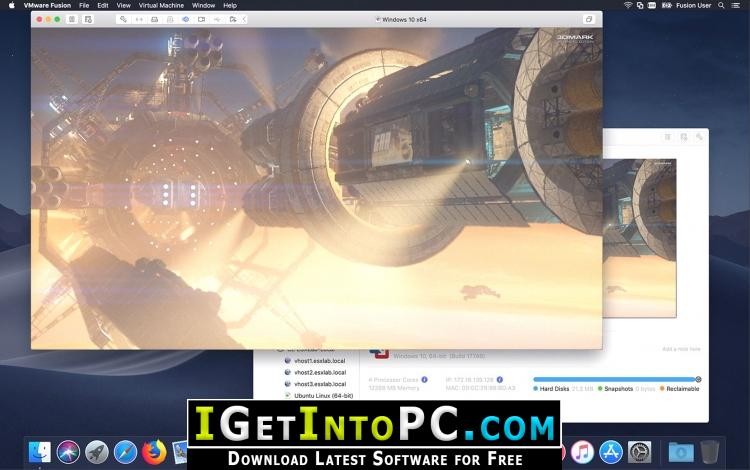The height and width of the screenshot is (470, 750).
Task: Click the 'Add a note here' field
Action: point(681,349)
